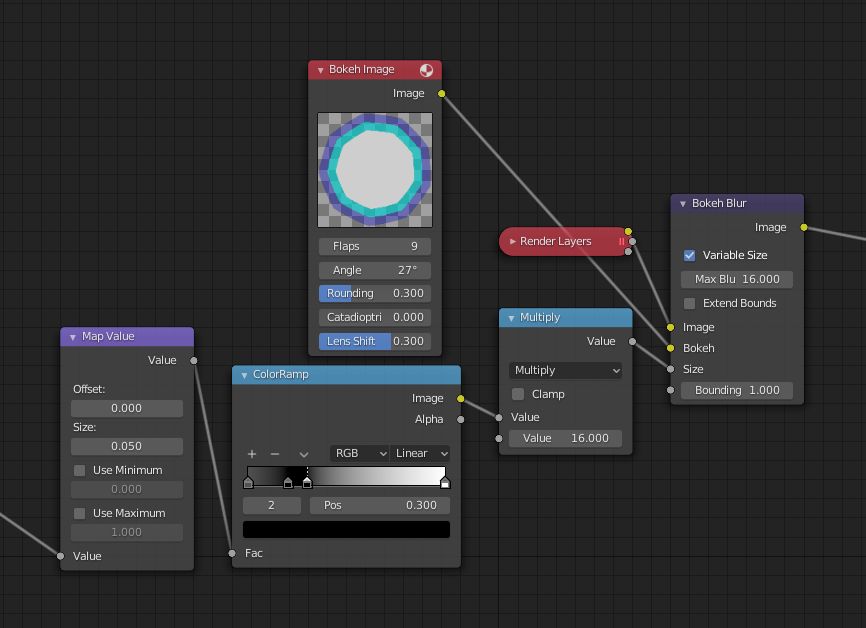
Task: Open the RGB color mode dropdown
Action: coord(359,453)
